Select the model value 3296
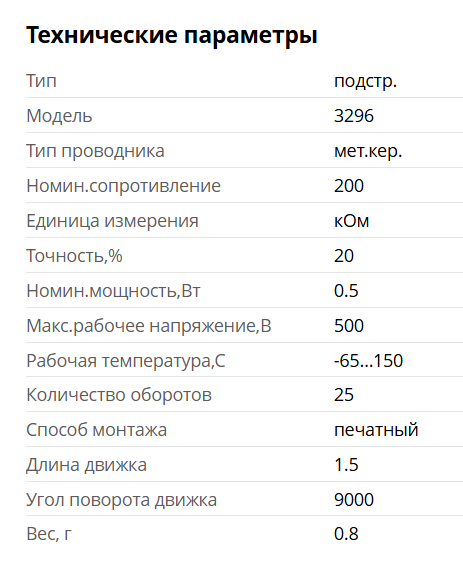 point(354,116)
